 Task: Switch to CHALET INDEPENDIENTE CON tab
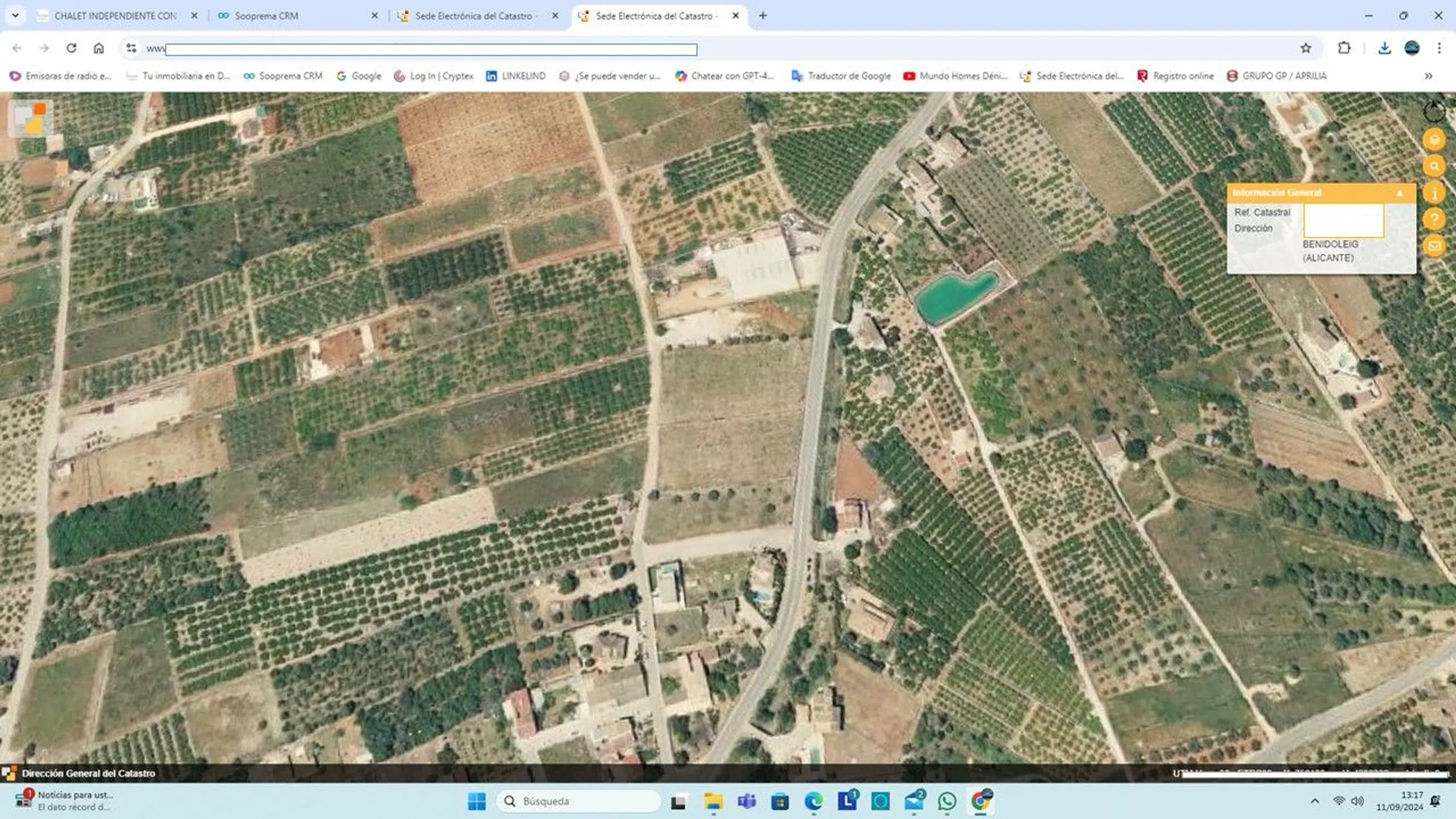tap(115, 16)
